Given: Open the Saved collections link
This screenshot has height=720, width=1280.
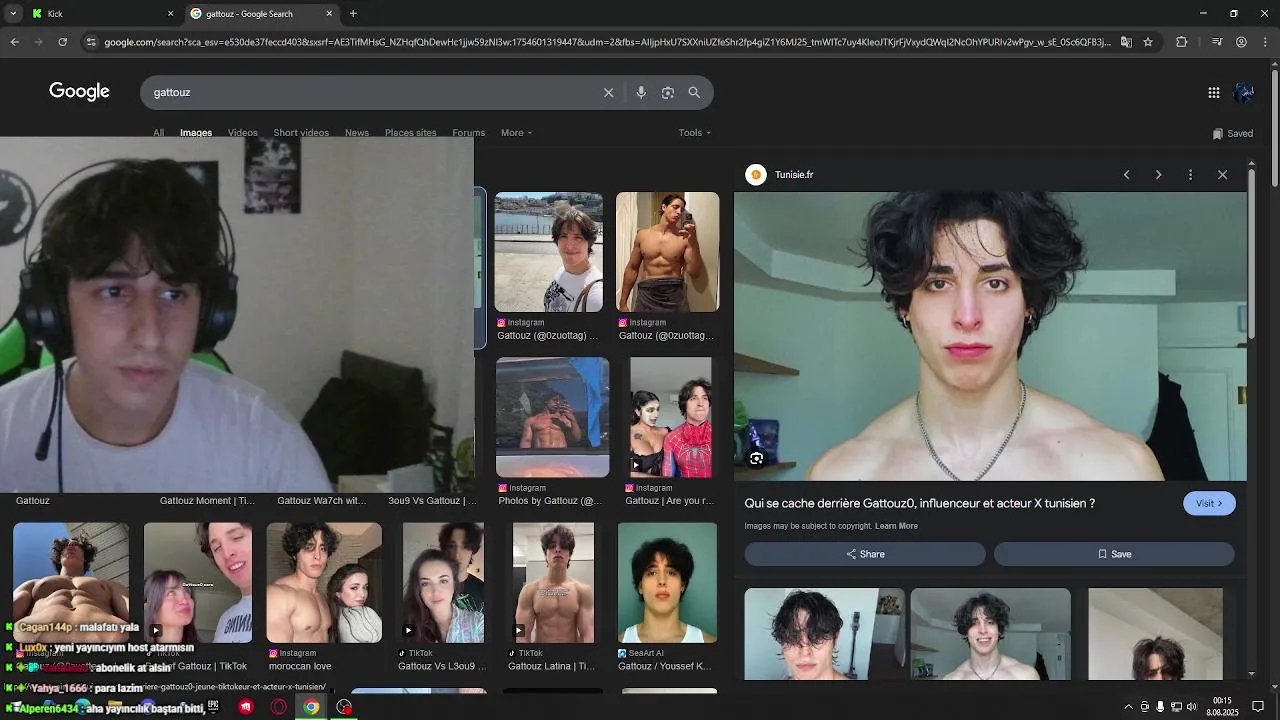Looking at the screenshot, I should click(x=1232, y=133).
